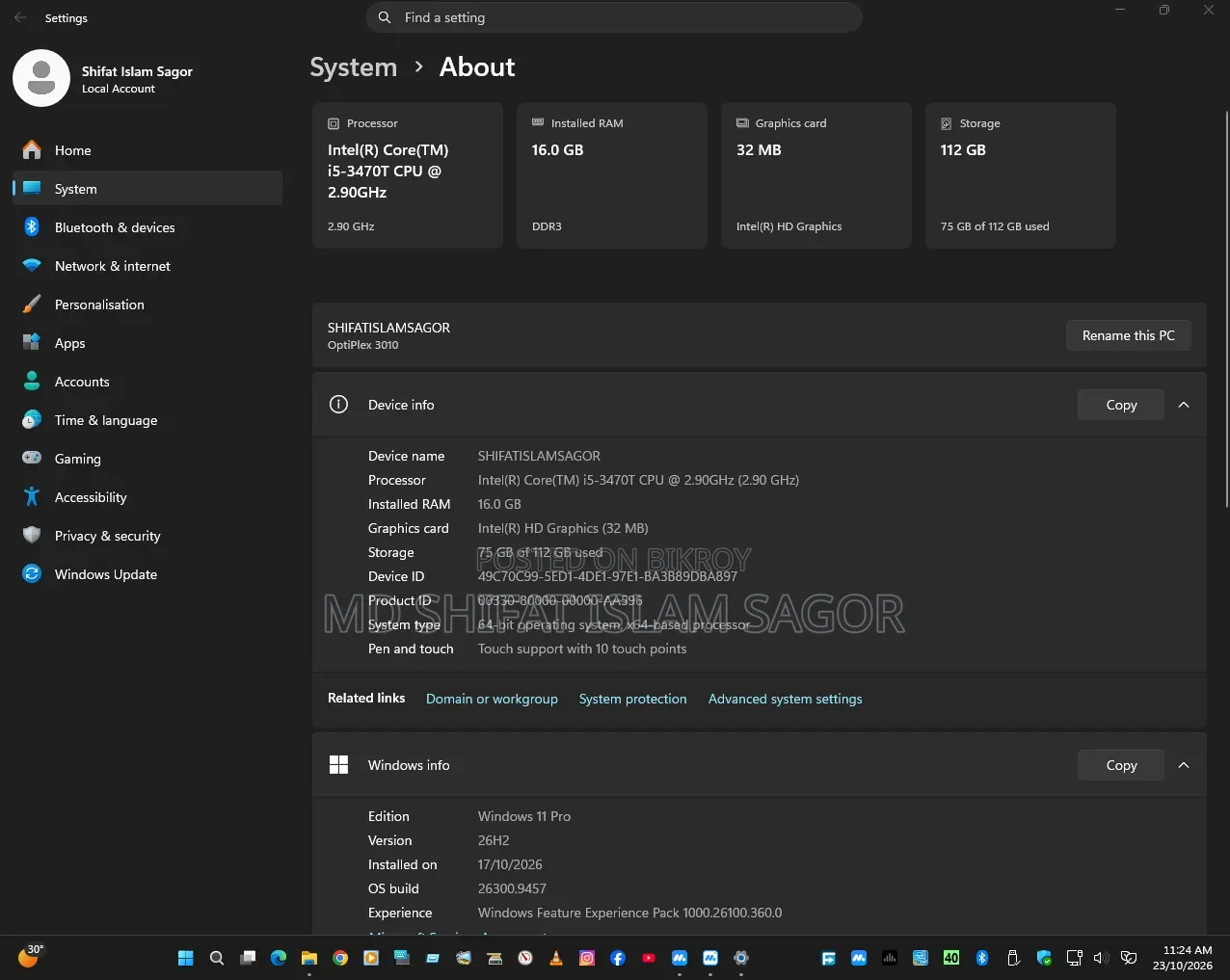The width and height of the screenshot is (1230, 980).
Task: Click the Find a setting search box
Action: tap(614, 17)
